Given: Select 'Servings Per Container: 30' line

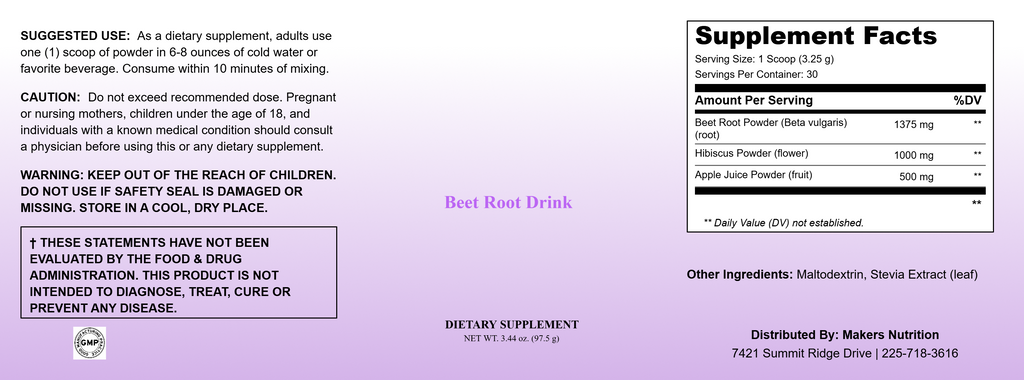Looking at the screenshot, I should pos(756,74).
